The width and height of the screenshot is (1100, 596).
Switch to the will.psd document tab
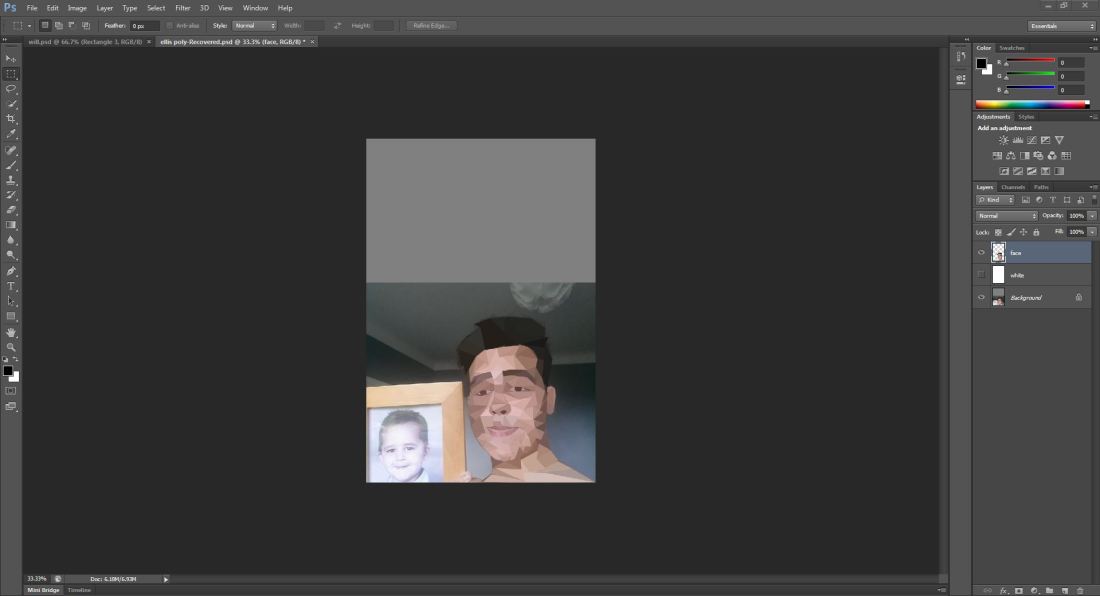[86, 42]
